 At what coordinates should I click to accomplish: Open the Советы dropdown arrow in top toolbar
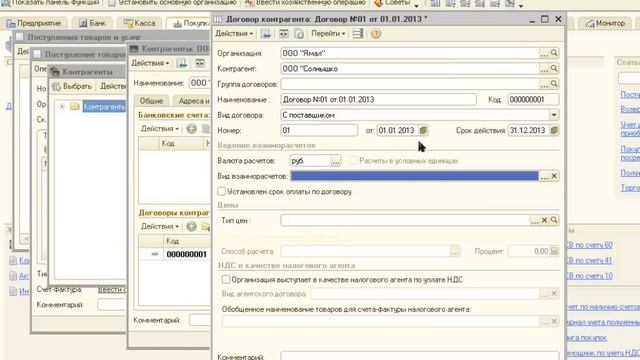[x=416, y=5]
